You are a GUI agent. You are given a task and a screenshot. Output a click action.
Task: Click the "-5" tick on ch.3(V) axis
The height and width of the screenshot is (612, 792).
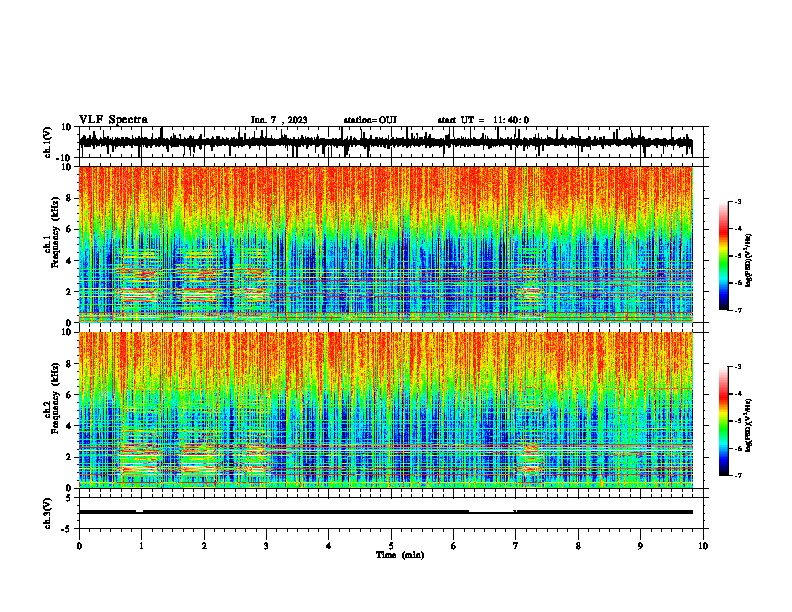tap(68, 529)
